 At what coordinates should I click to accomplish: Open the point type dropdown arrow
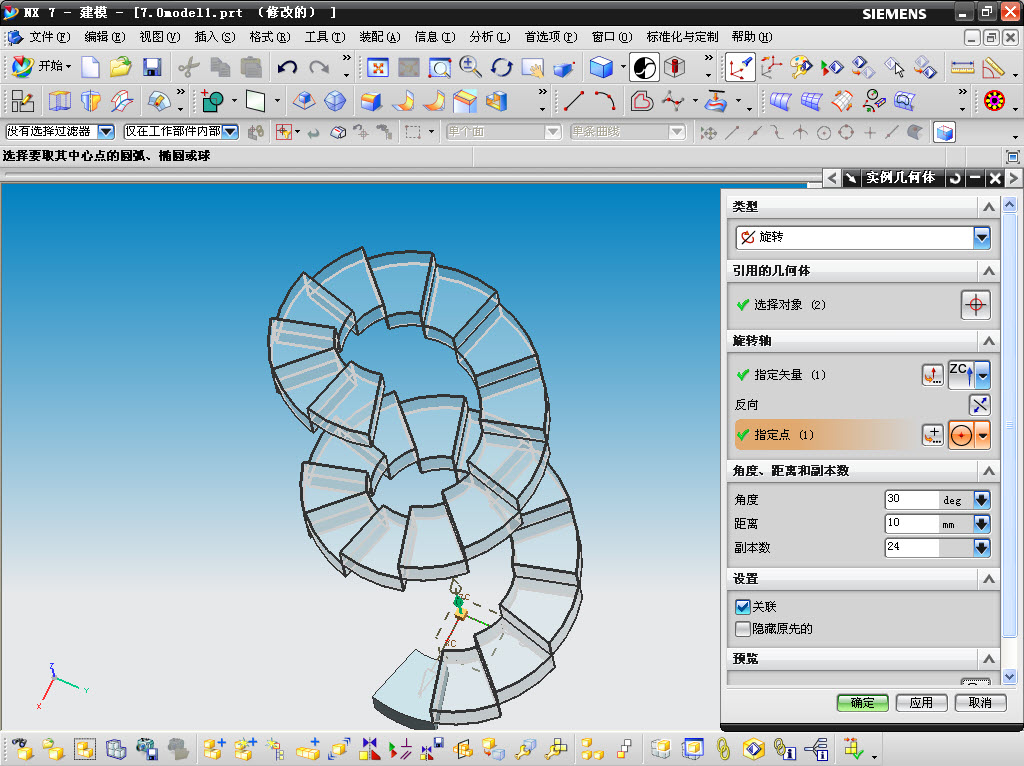pyautogui.click(x=983, y=435)
